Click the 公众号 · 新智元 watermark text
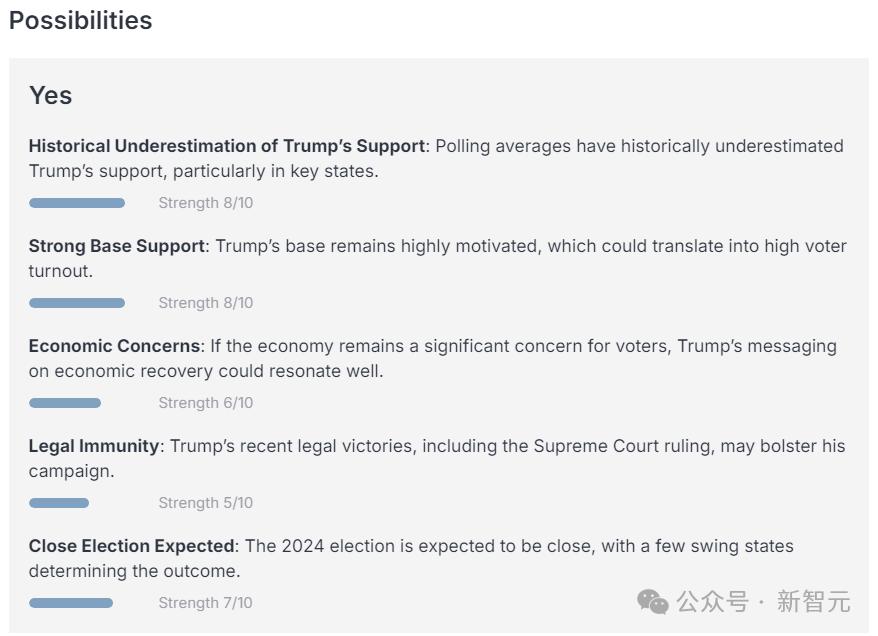This screenshot has width=878, height=636. coord(763,601)
